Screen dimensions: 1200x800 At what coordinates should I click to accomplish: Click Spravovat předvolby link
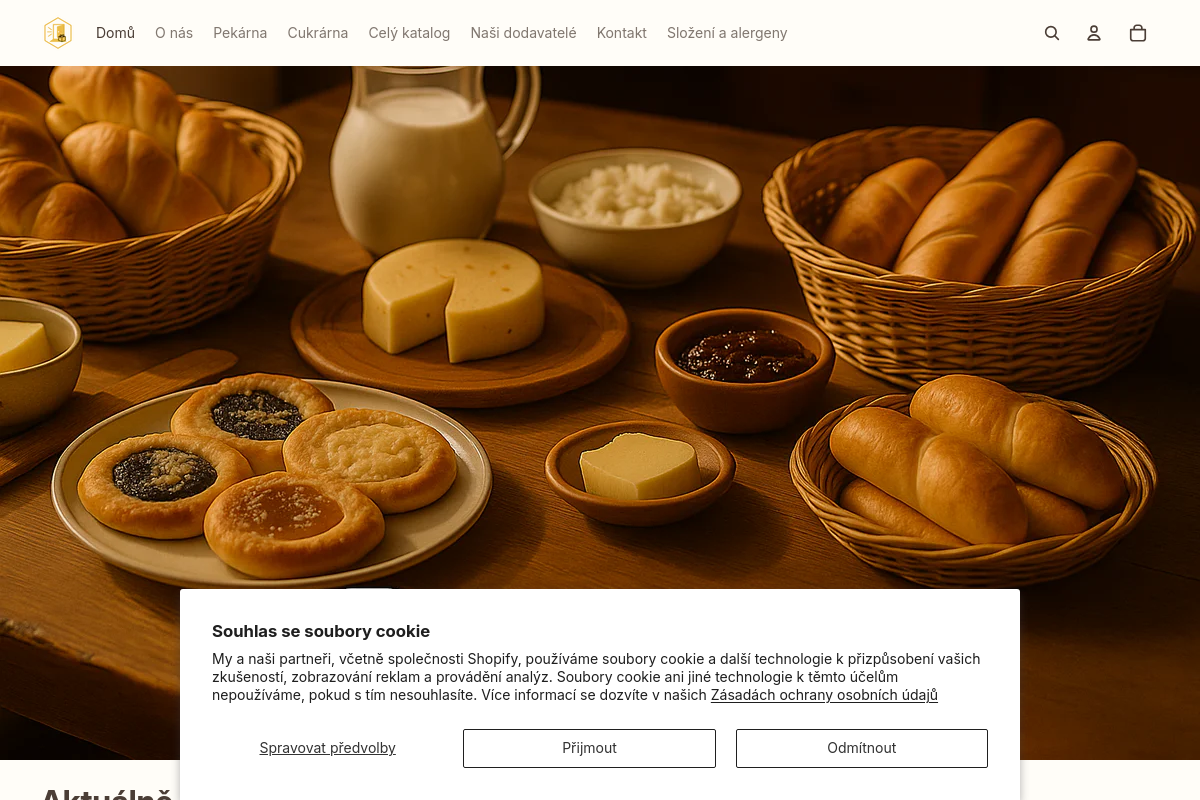[x=328, y=748]
